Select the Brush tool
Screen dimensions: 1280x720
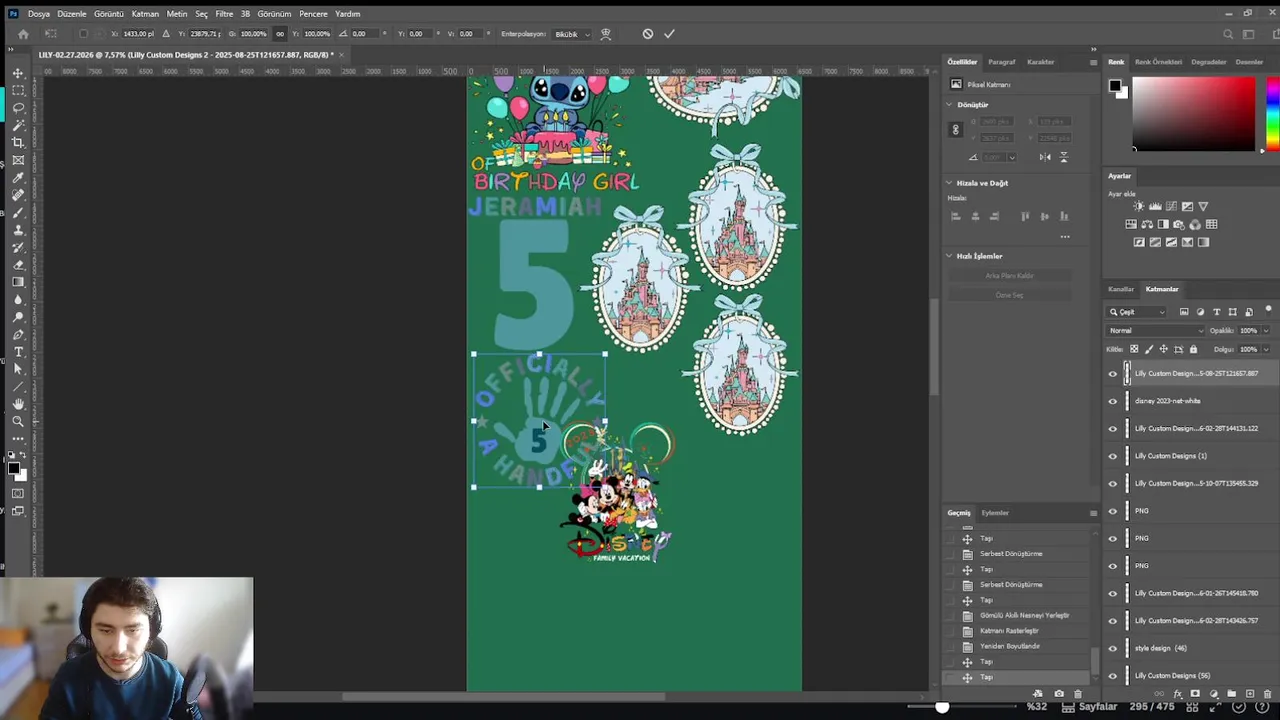[18, 213]
